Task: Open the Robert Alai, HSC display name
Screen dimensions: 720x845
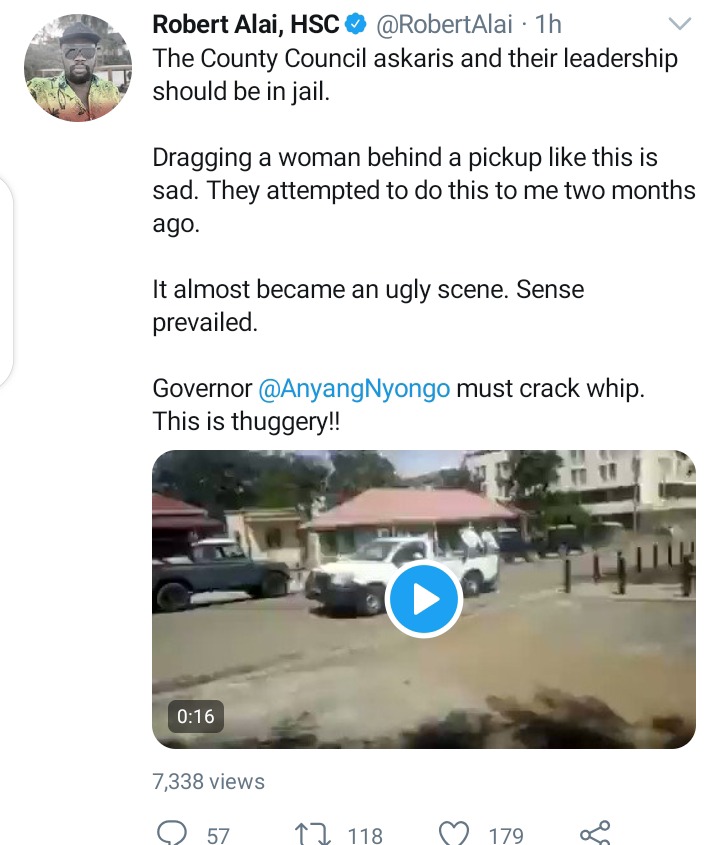Action: (x=246, y=24)
